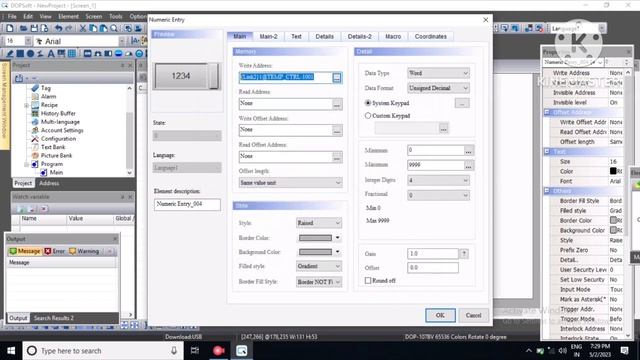Open the Filled style Gradient dropdown
The image size is (640, 360).
319,266
